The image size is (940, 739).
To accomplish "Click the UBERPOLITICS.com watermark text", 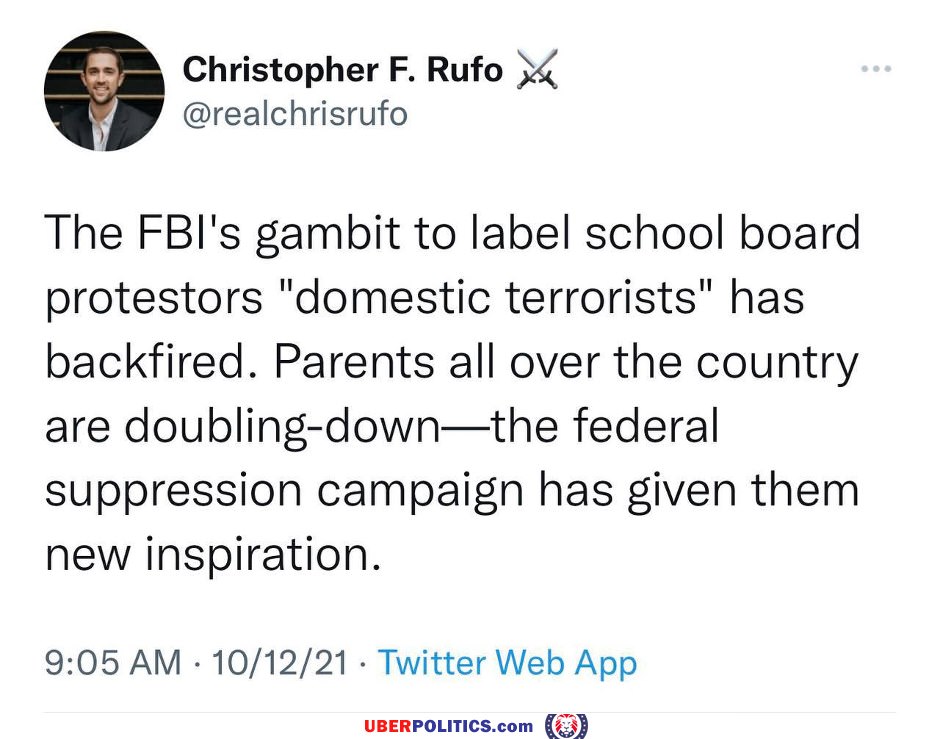I will click(448, 725).
